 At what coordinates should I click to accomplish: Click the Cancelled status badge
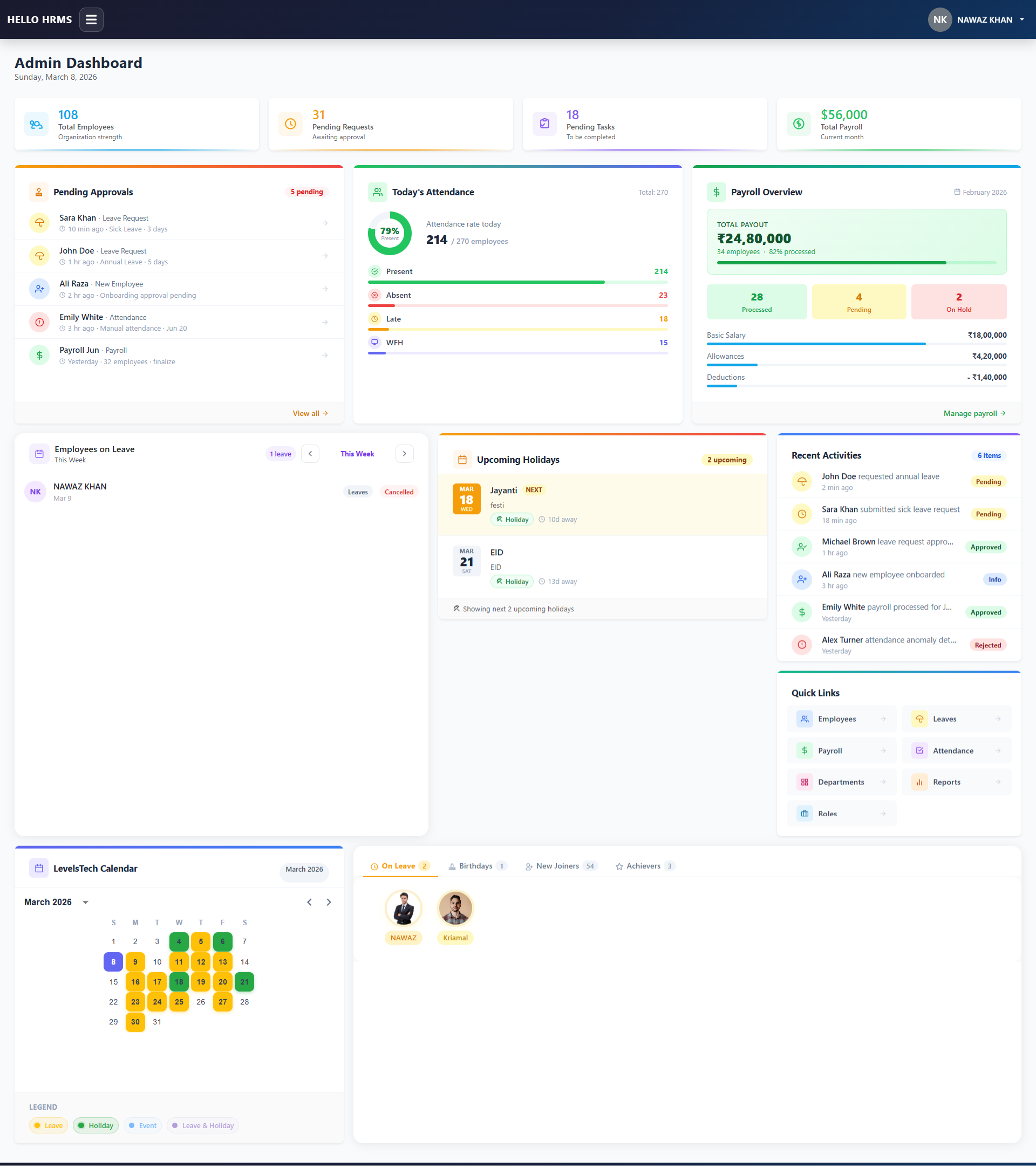click(x=399, y=492)
